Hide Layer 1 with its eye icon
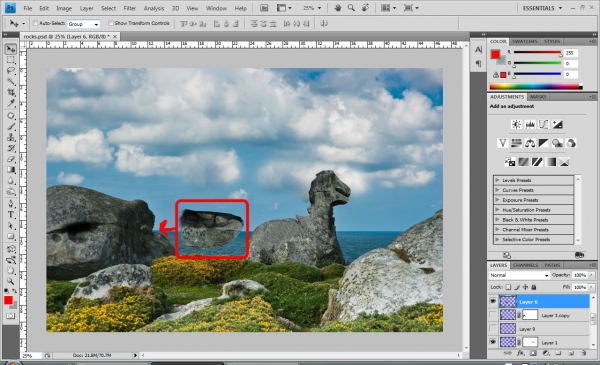The image size is (600, 365). [x=493, y=342]
